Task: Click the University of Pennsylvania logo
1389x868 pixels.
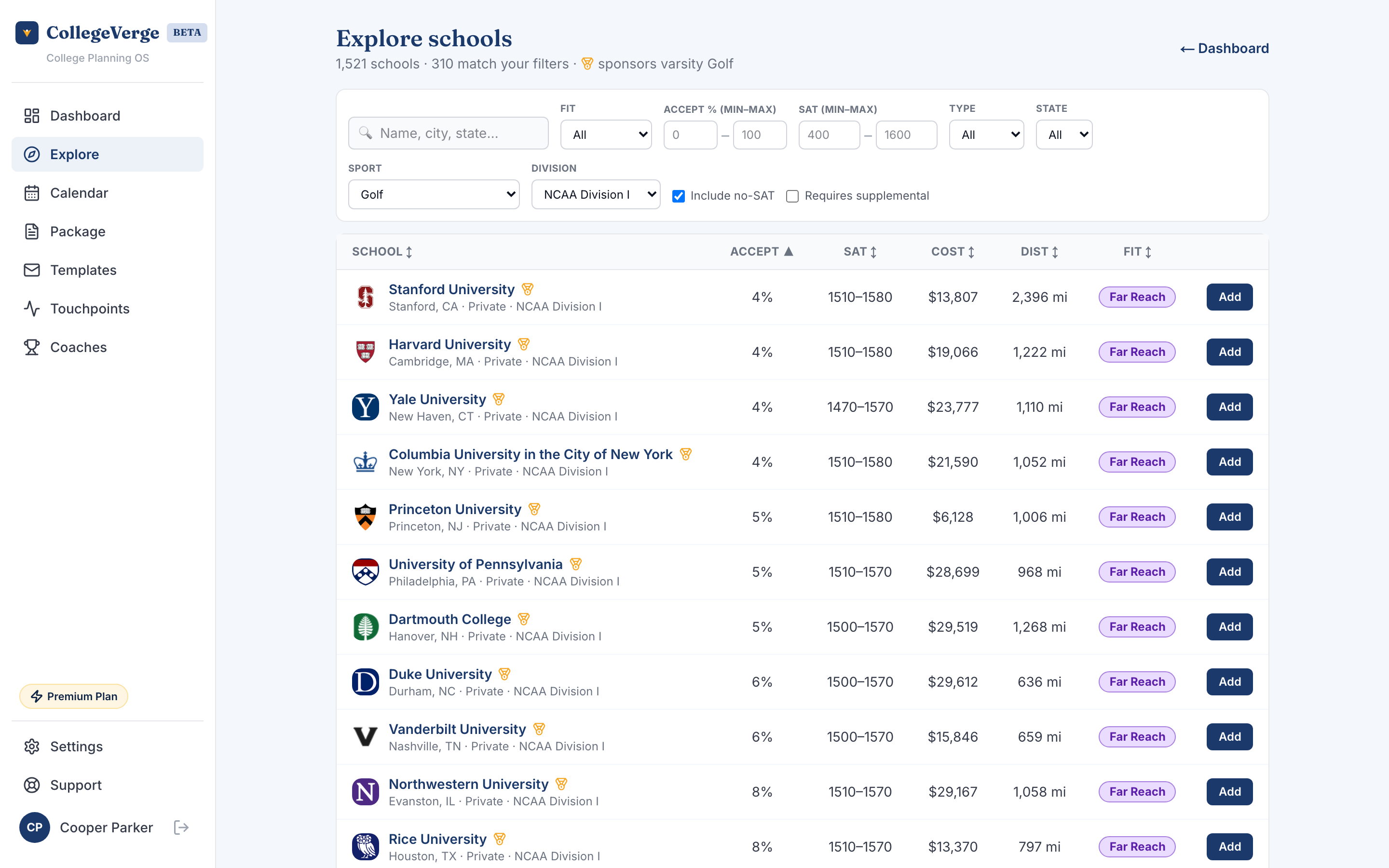Action: point(365,572)
